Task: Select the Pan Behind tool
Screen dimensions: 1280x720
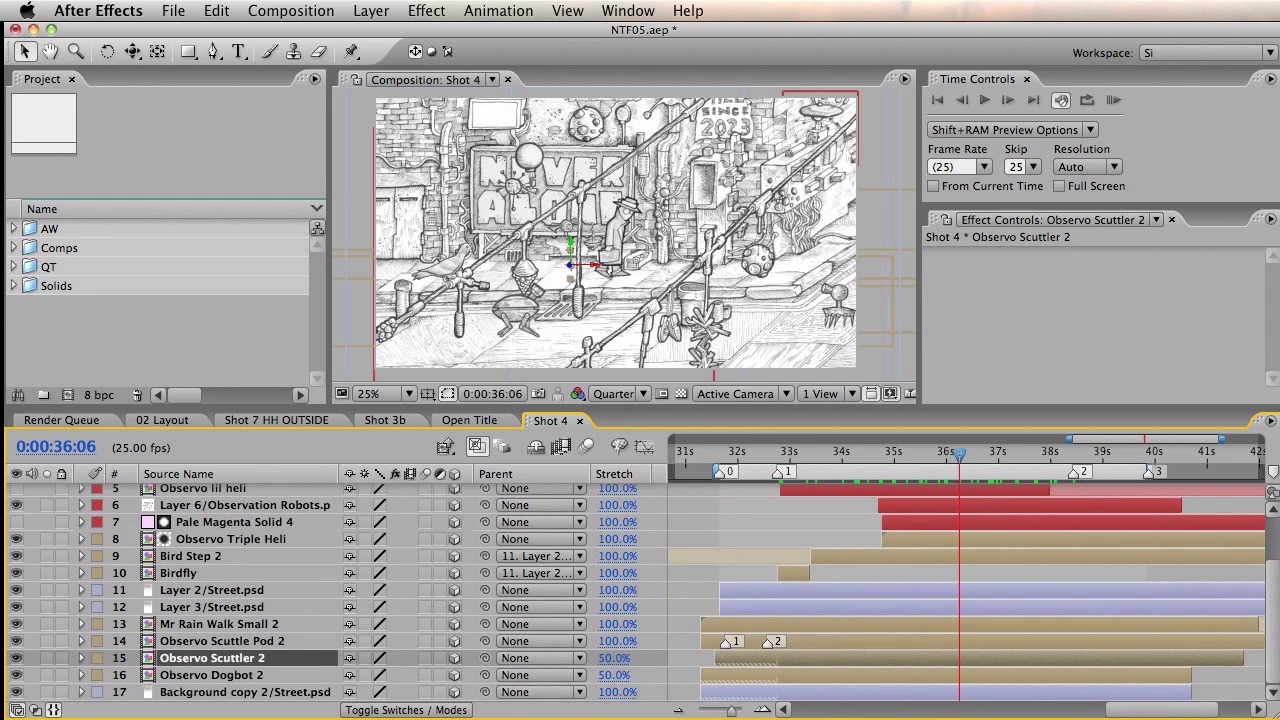Action: point(157,52)
